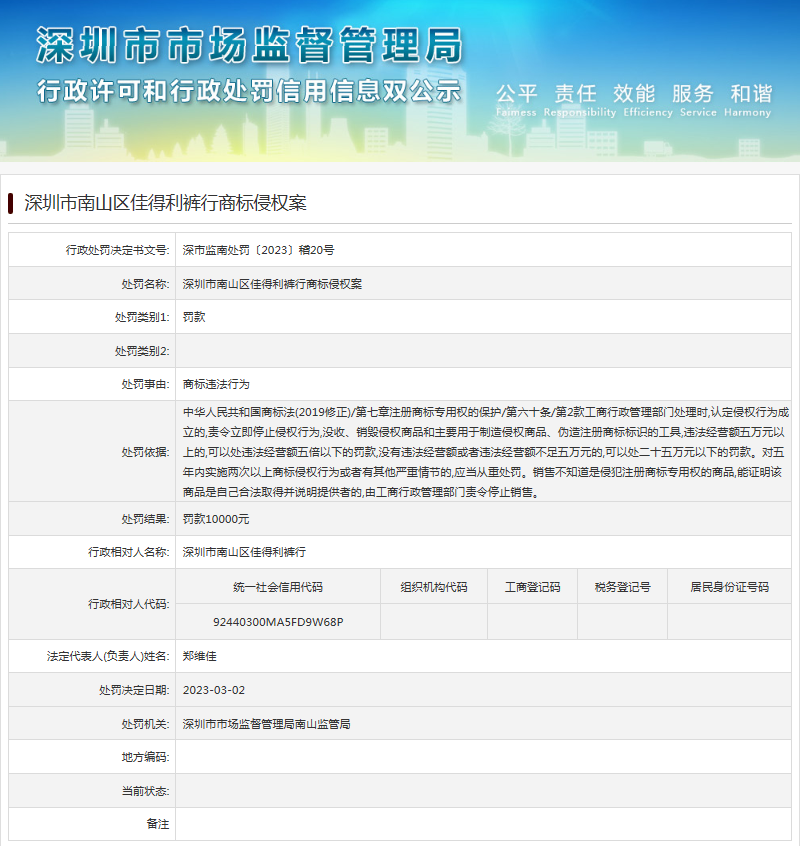
Task: Click the label 地方编码
Action: point(145,758)
